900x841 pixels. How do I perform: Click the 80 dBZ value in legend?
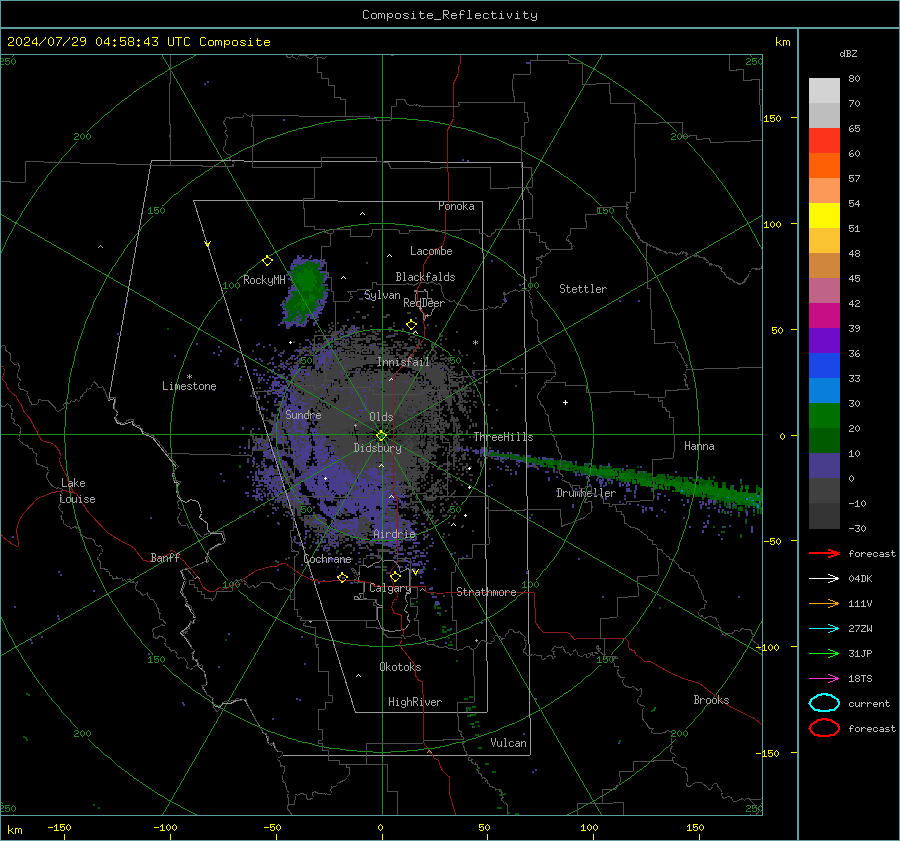854,79
